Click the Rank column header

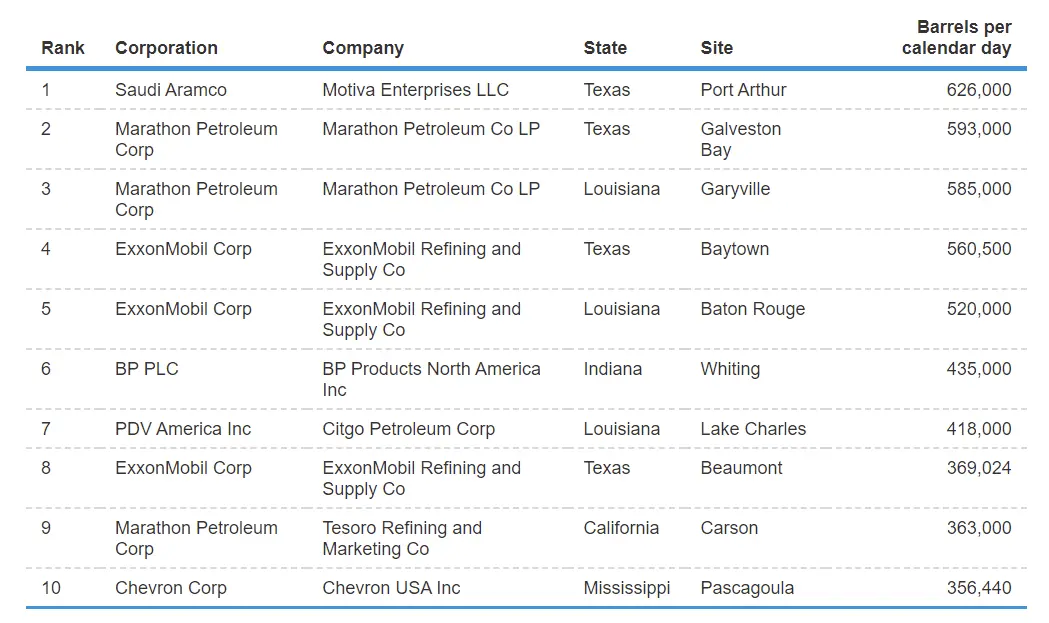point(63,48)
